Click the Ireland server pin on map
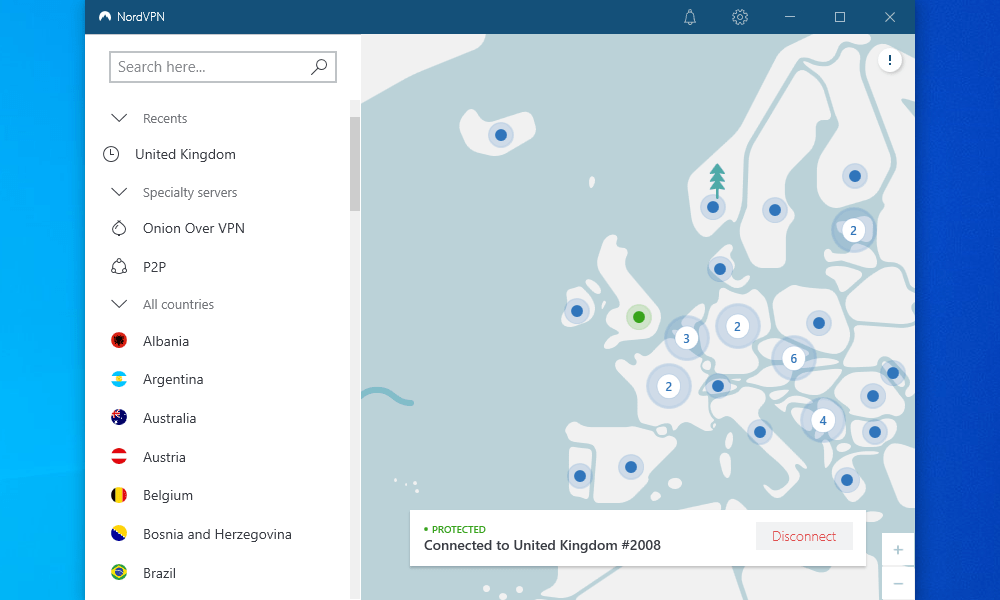The height and width of the screenshot is (600, 1000). coord(577,311)
